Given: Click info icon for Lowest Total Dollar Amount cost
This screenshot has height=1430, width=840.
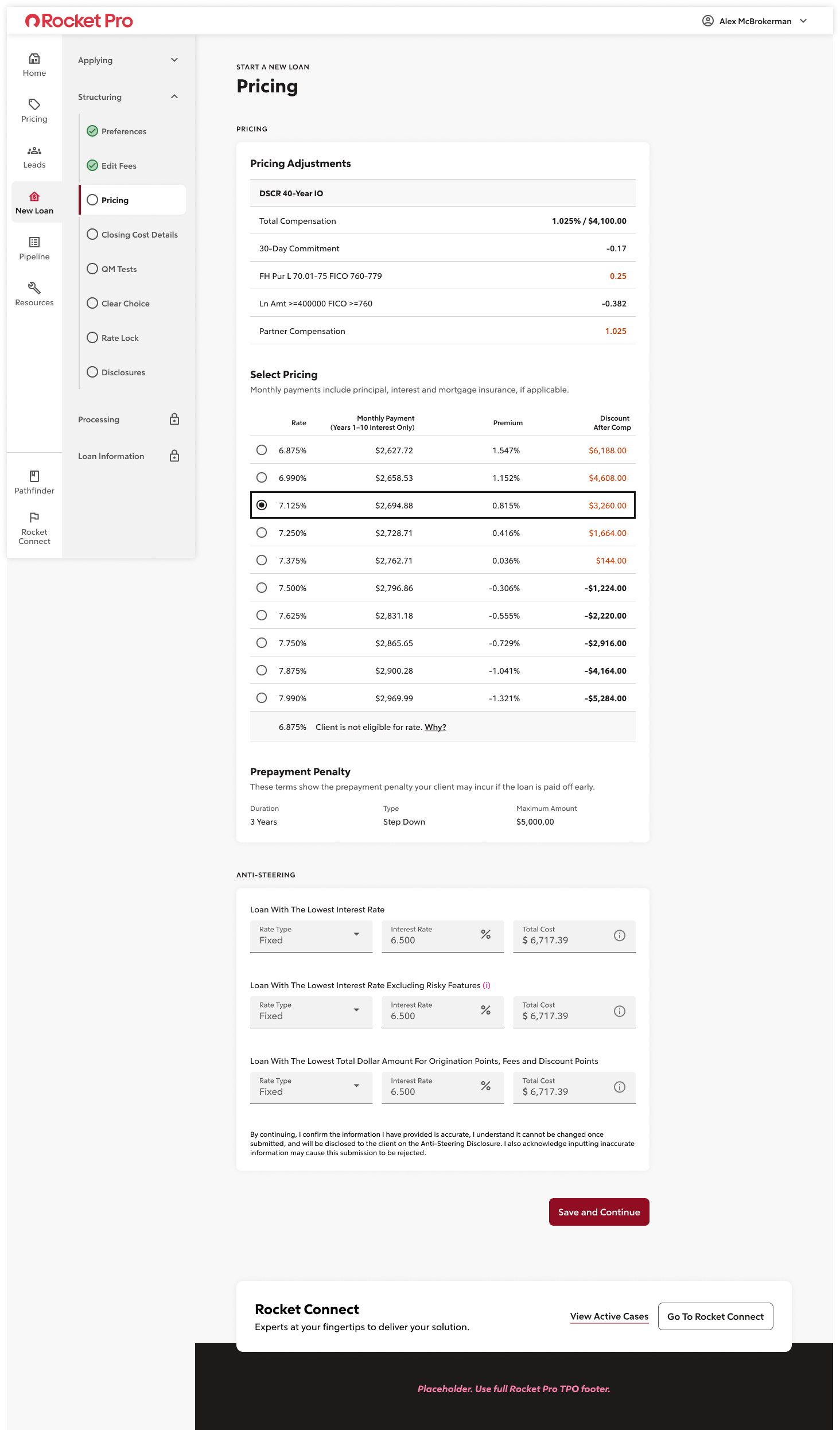Looking at the screenshot, I should point(620,1087).
